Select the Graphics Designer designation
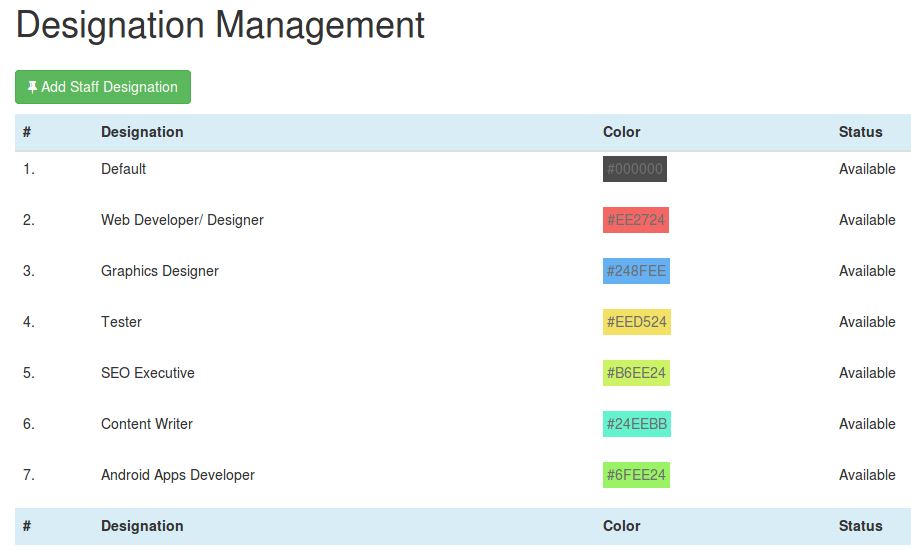Screen dimensions: 911x551 [160, 271]
